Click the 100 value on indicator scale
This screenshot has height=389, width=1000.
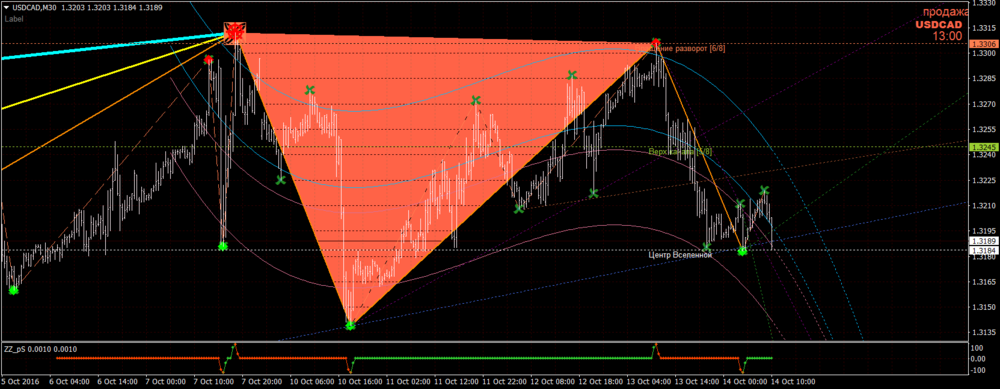tap(976, 349)
